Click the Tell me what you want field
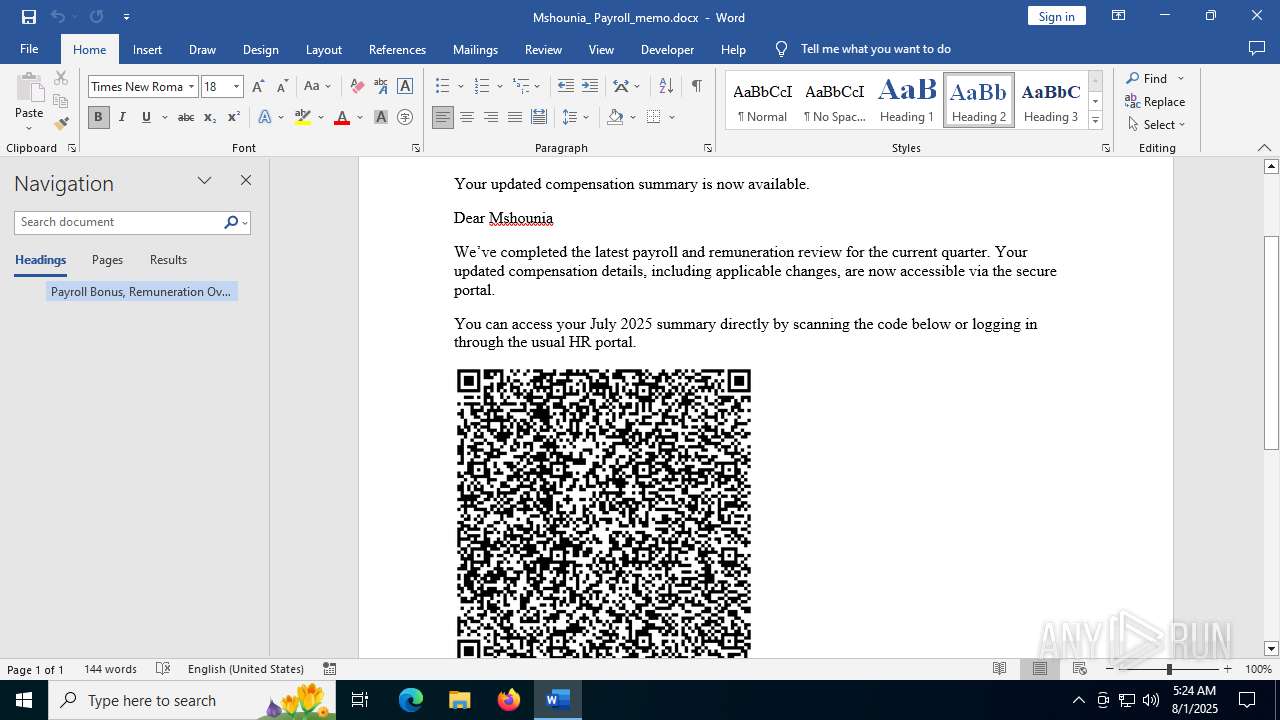The height and width of the screenshot is (720, 1280). coord(875,49)
